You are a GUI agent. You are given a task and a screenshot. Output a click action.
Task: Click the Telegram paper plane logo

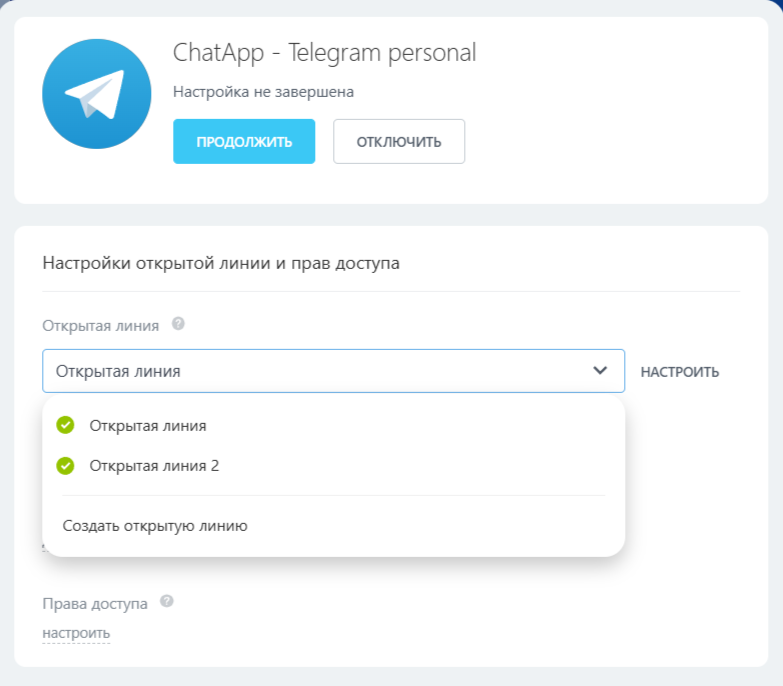97,95
